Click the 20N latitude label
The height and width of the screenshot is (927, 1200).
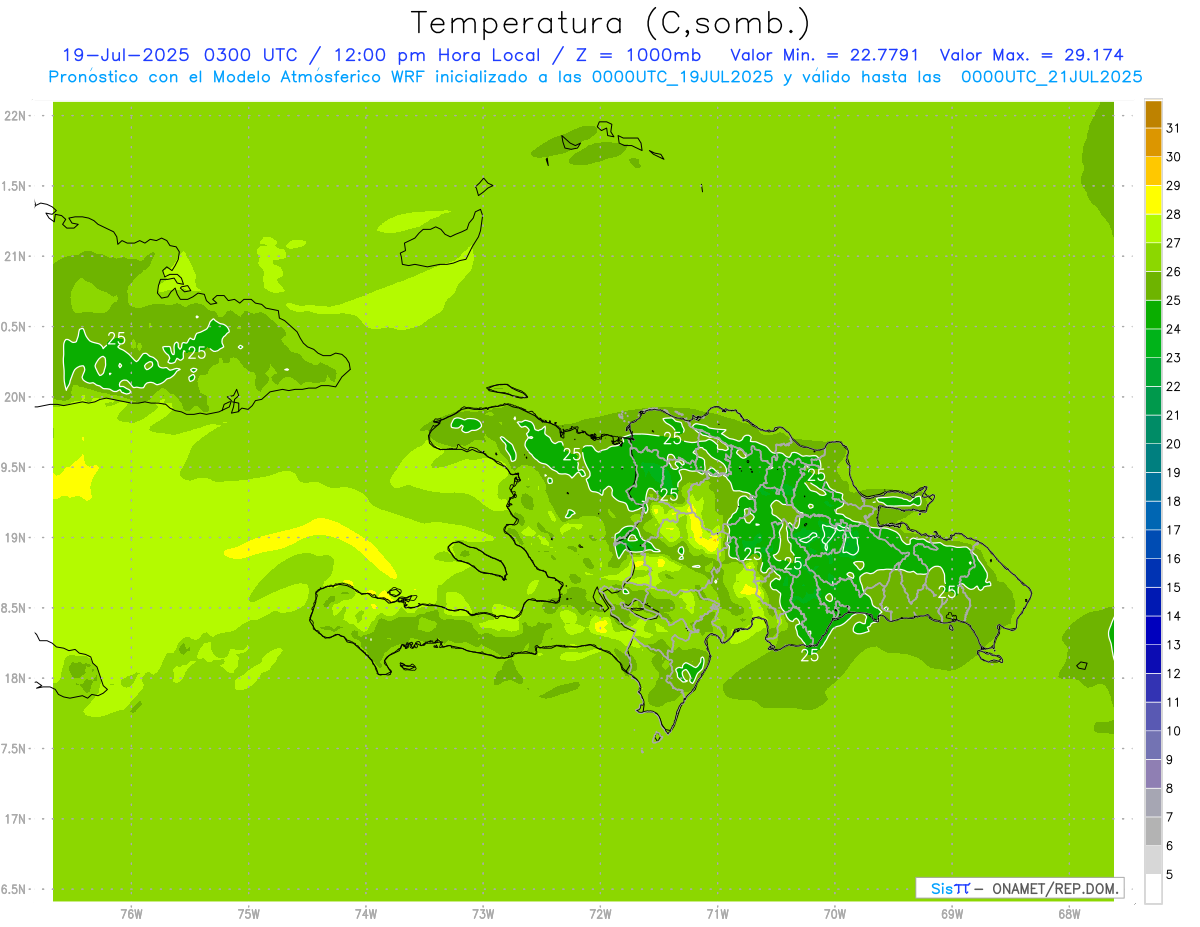tap(16, 397)
